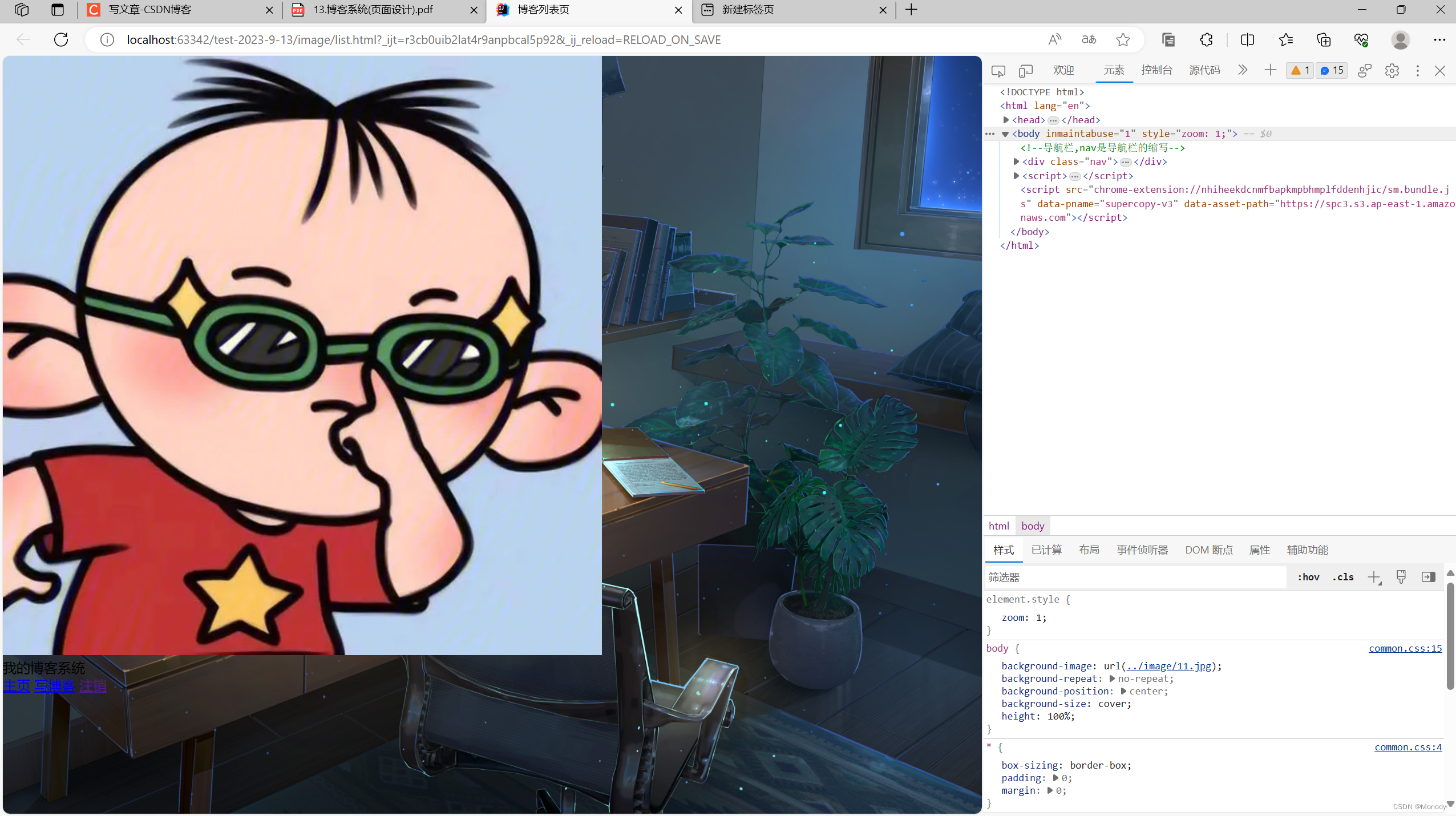The height and width of the screenshot is (816, 1456).
Task: Switch to the 欢迎 DevTools tab
Action: pyautogui.click(x=1063, y=70)
